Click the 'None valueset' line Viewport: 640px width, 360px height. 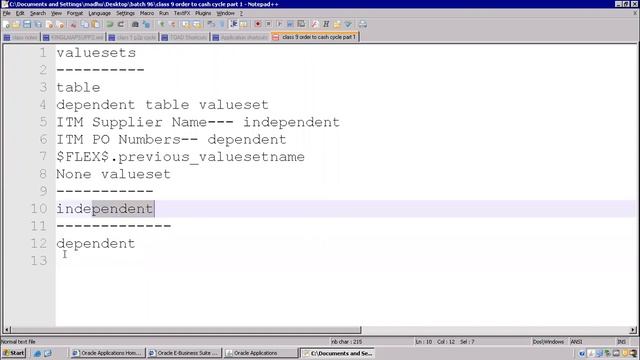[x=113, y=174]
